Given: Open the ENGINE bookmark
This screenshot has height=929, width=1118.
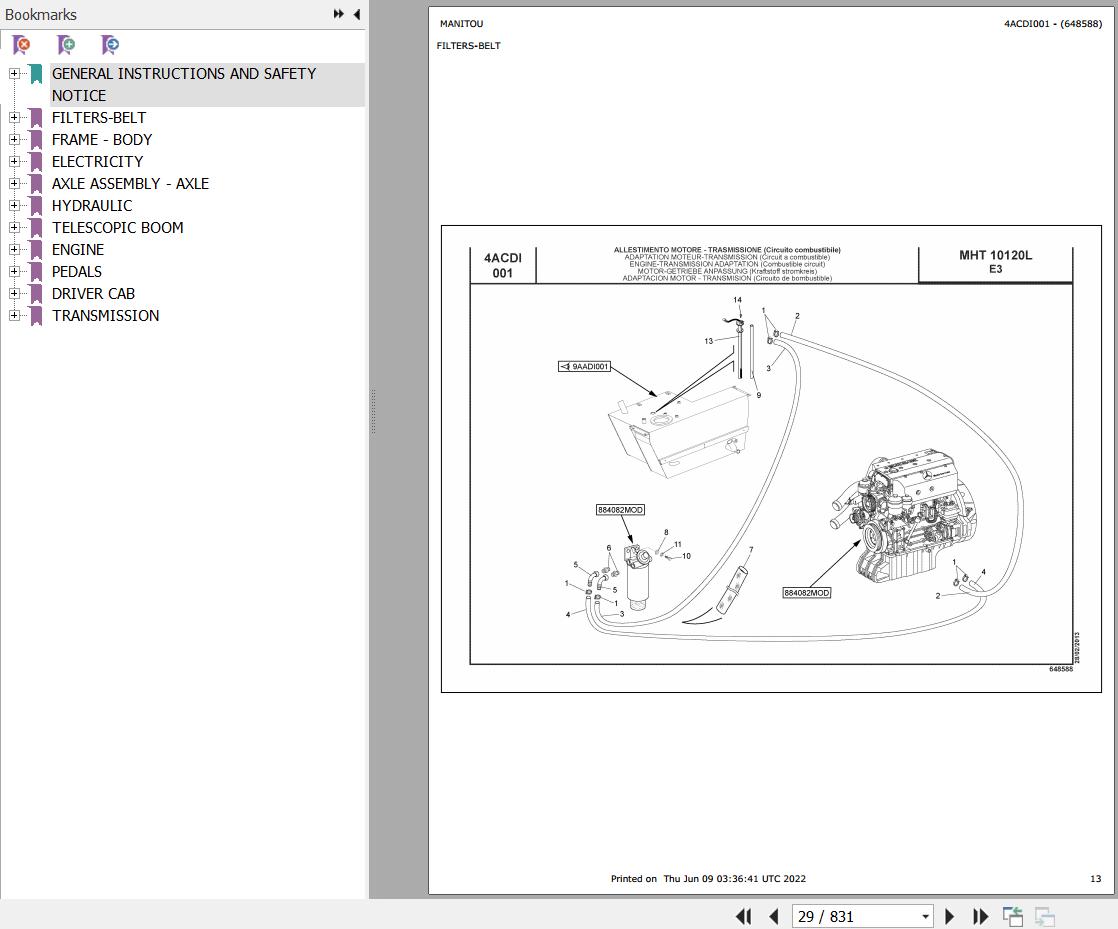Looking at the screenshot, I should tap(78, 250).
